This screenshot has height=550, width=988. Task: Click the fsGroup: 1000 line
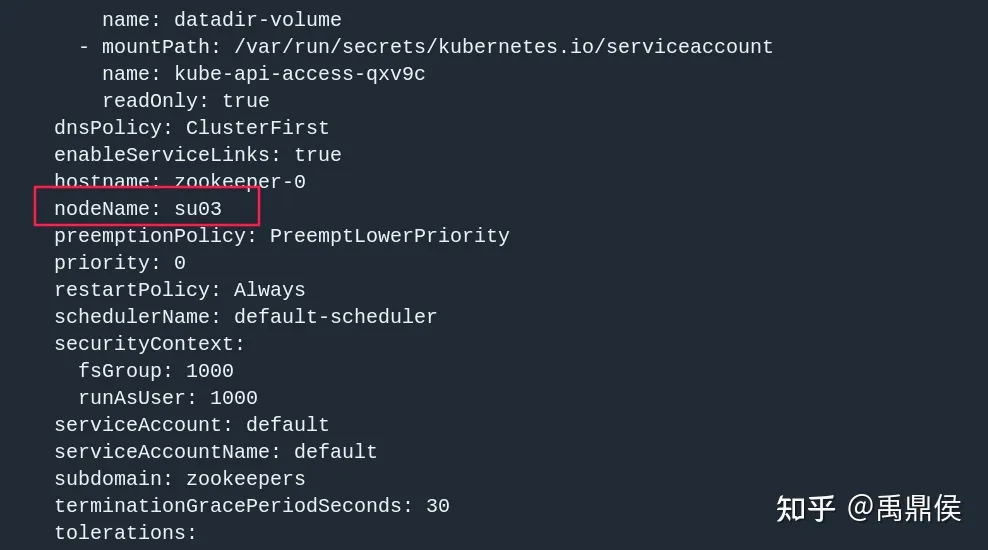click(x=156, y=371)
